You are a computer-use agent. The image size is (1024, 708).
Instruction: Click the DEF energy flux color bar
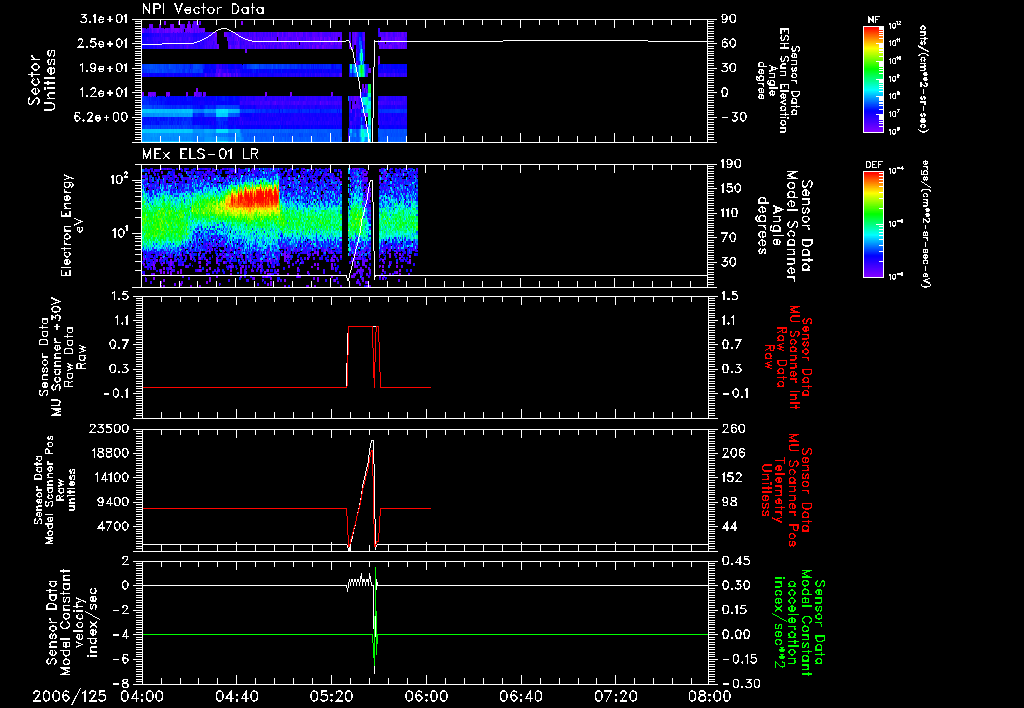click(874, 224)
